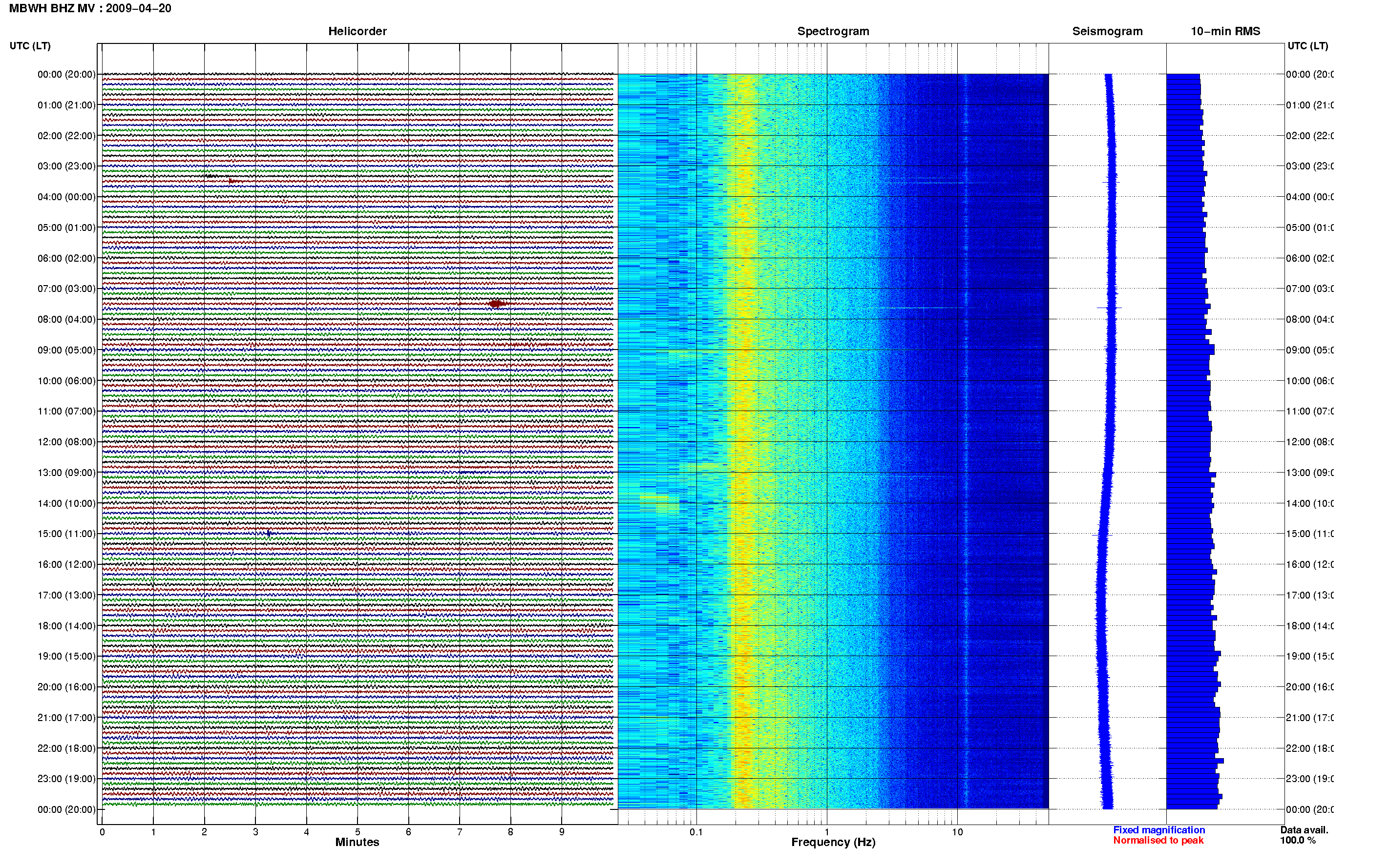Image resolution: width=1389 pixels, height=868 pixels.
Task: Click the left-axis time label 13:00 (09:00)
Action: [66, 473]
